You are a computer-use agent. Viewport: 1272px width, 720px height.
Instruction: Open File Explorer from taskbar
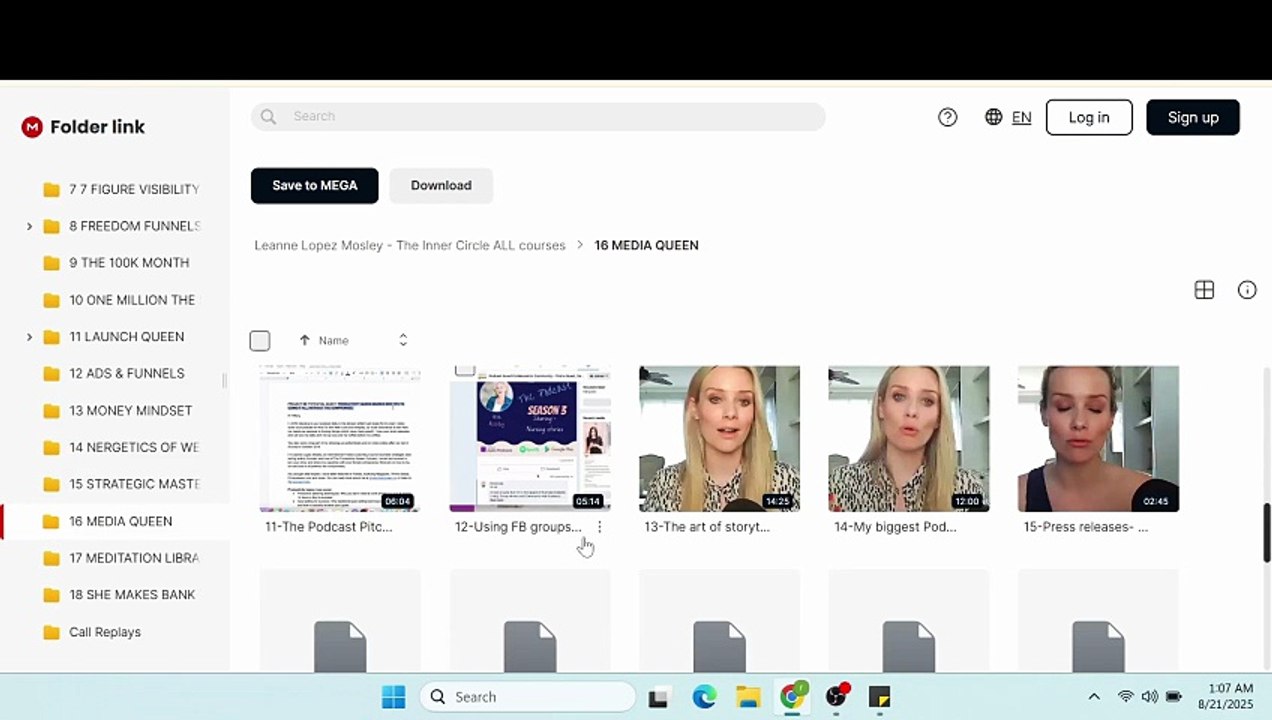[x=748, y=697]
